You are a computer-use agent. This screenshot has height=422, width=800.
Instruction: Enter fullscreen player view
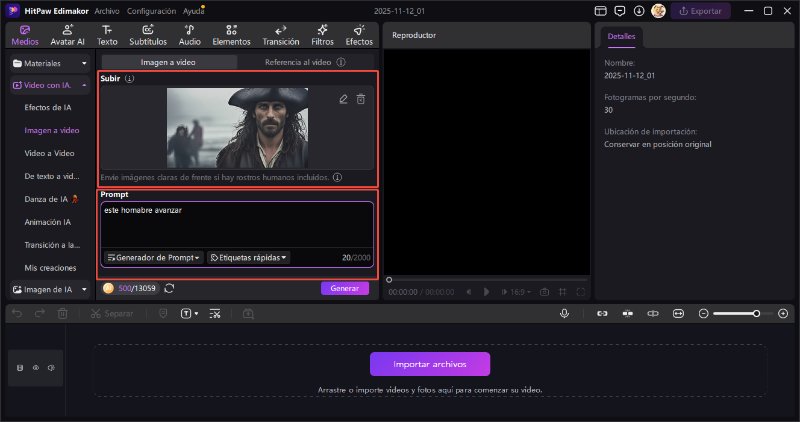(x=581, y=292)
